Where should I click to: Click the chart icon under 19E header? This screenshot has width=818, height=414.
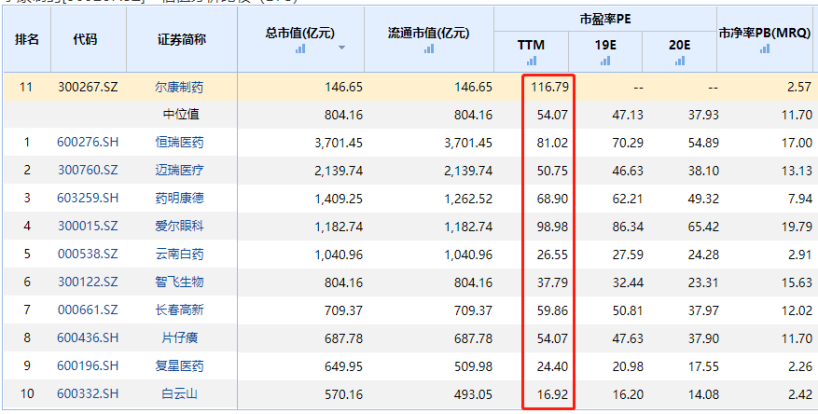point(605,61)
